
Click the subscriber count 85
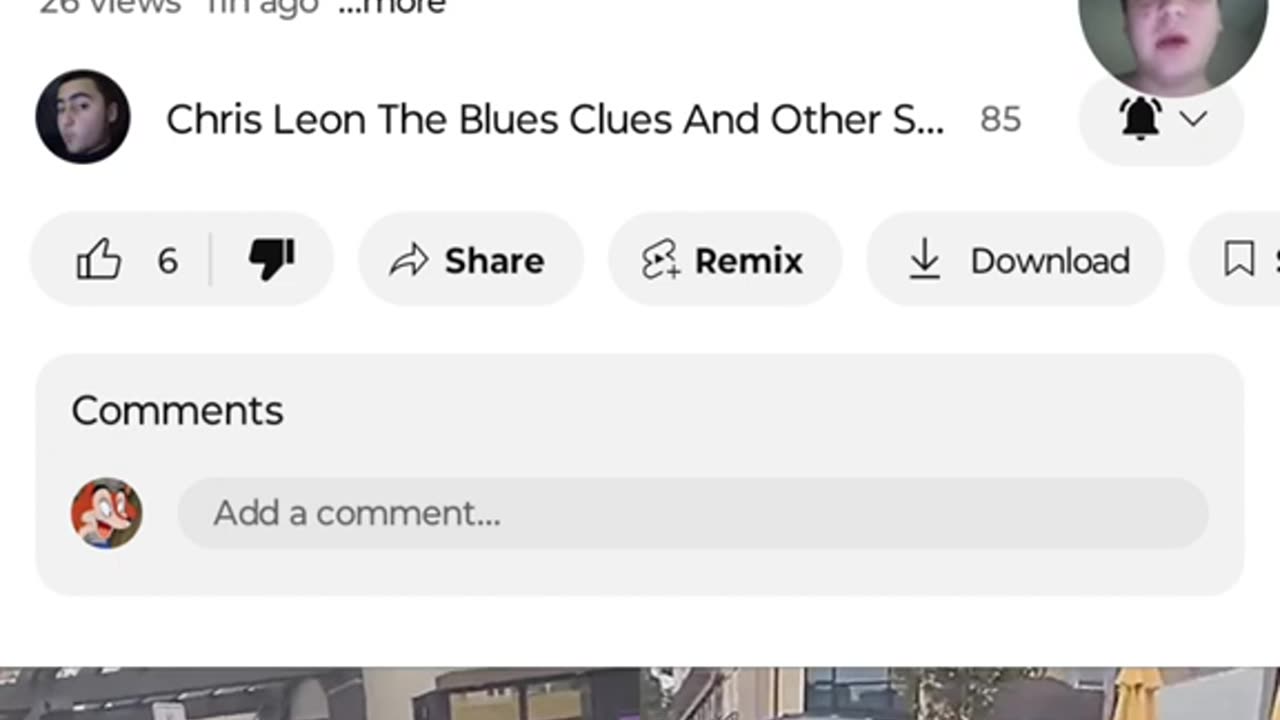(x=1000, y=120)
